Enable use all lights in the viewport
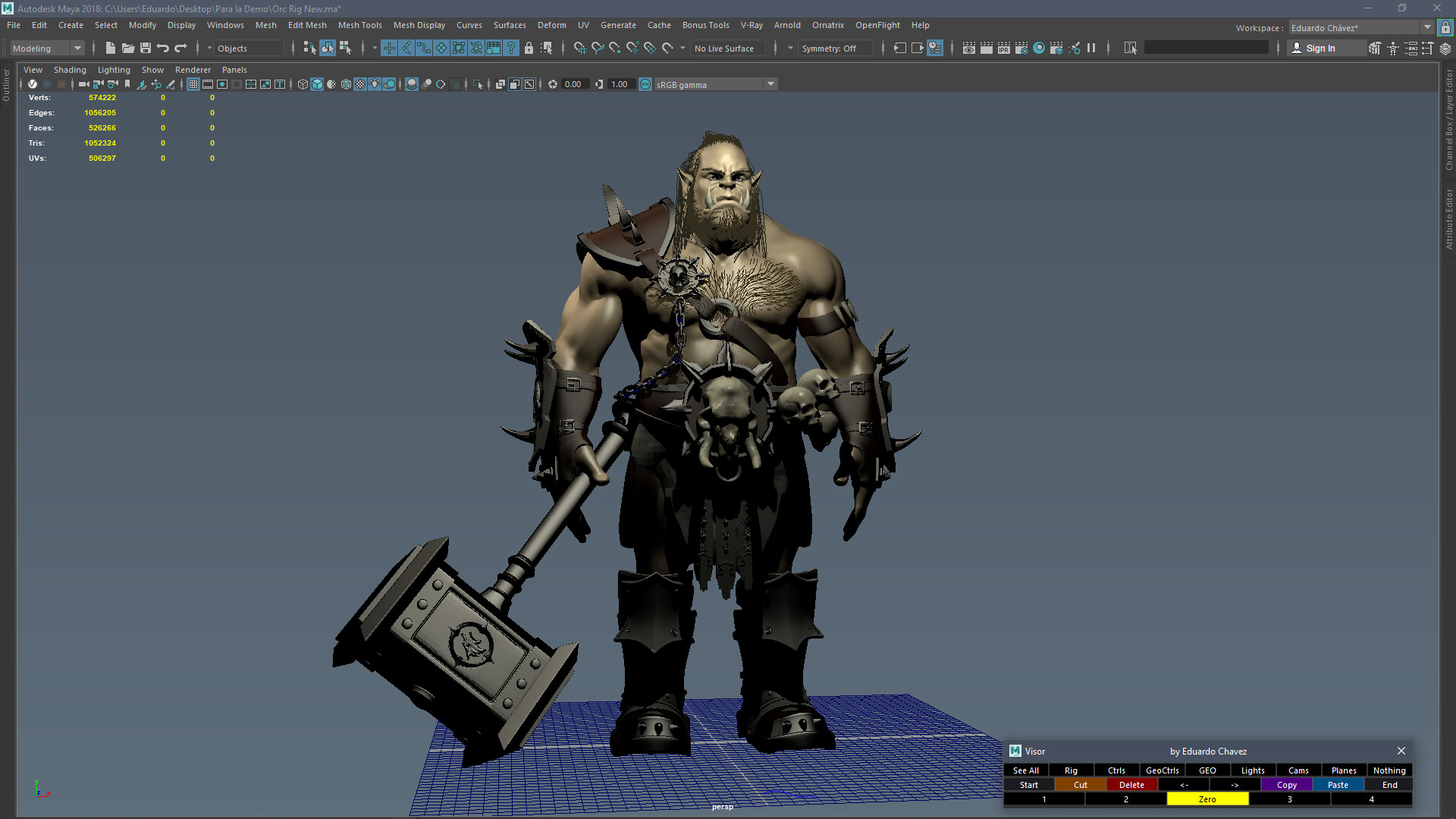The height and width of the screenshot is (819, 1456). coord(374,84)
